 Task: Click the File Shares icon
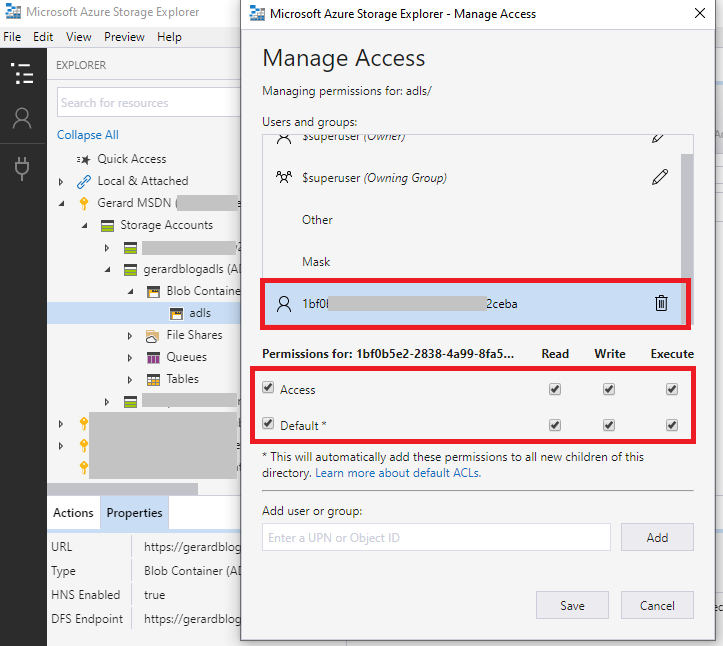(x=153, y=336)
